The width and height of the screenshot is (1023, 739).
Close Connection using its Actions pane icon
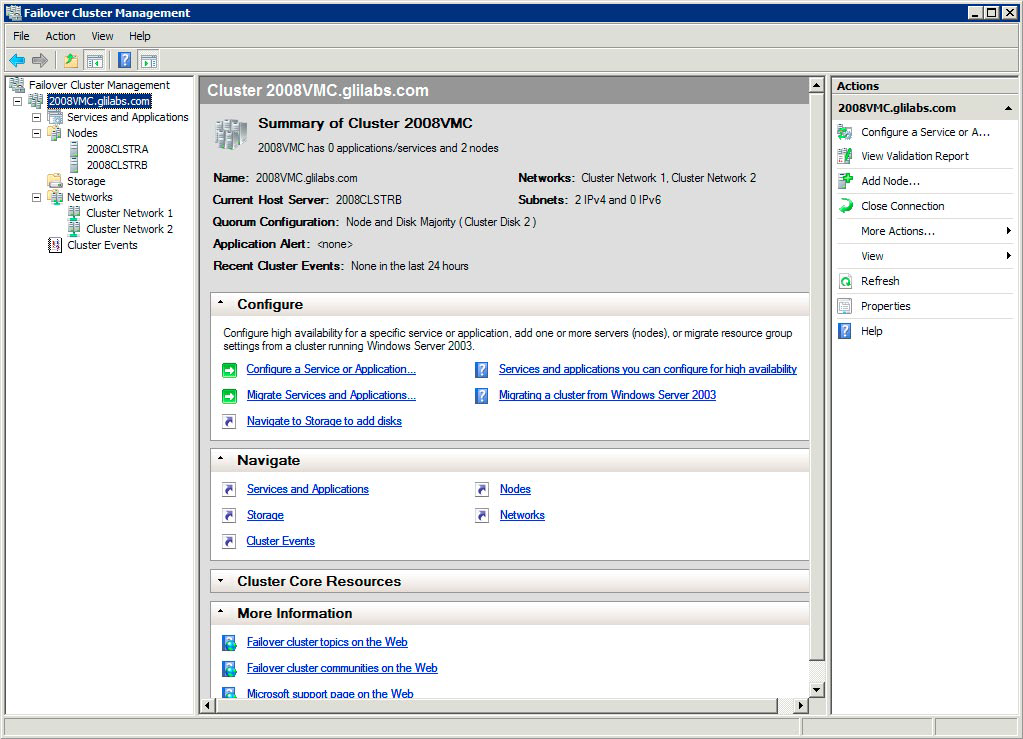846,205
